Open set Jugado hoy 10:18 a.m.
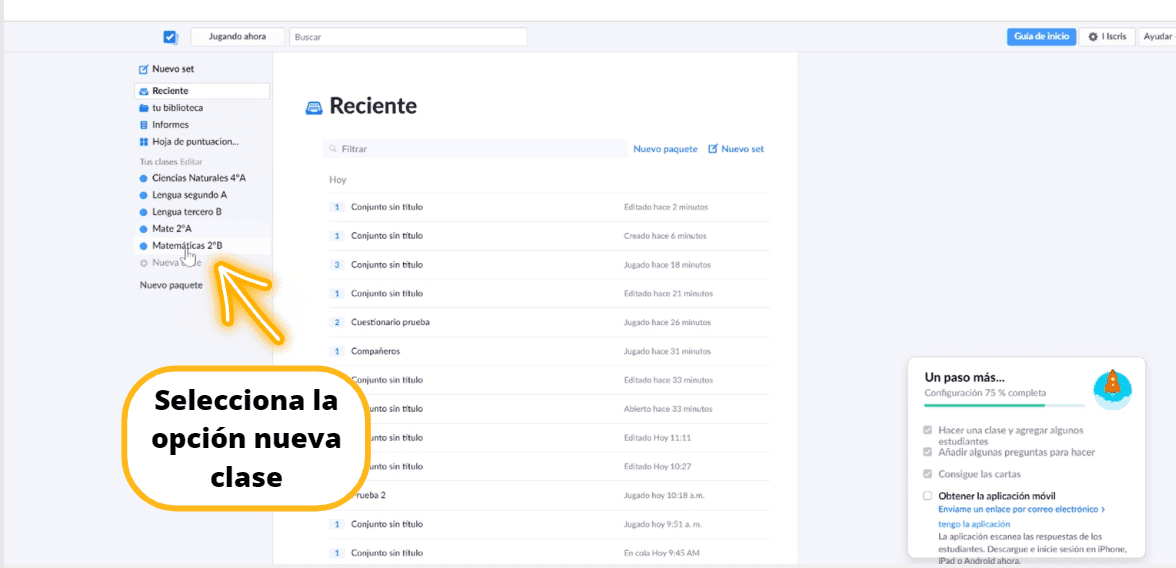 (549, 495)
